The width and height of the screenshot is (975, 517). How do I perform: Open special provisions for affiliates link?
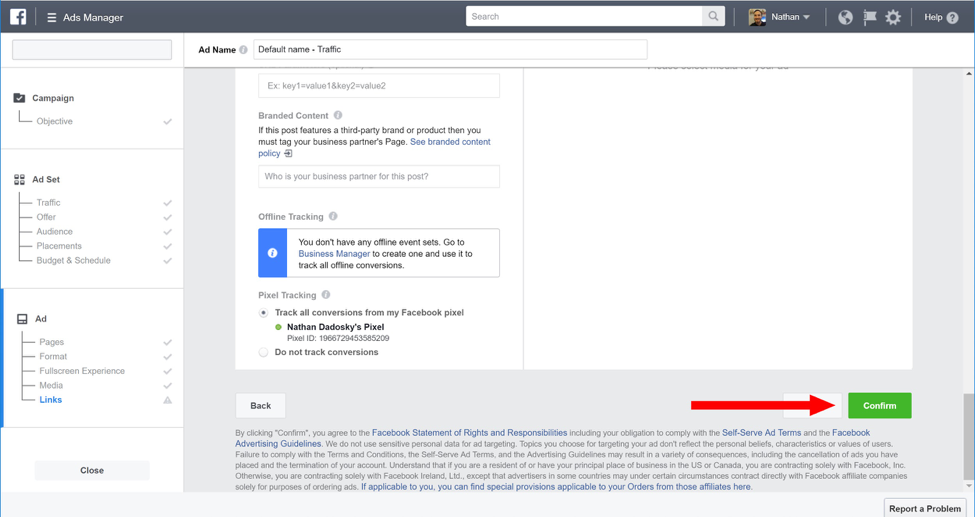(557, 487)
